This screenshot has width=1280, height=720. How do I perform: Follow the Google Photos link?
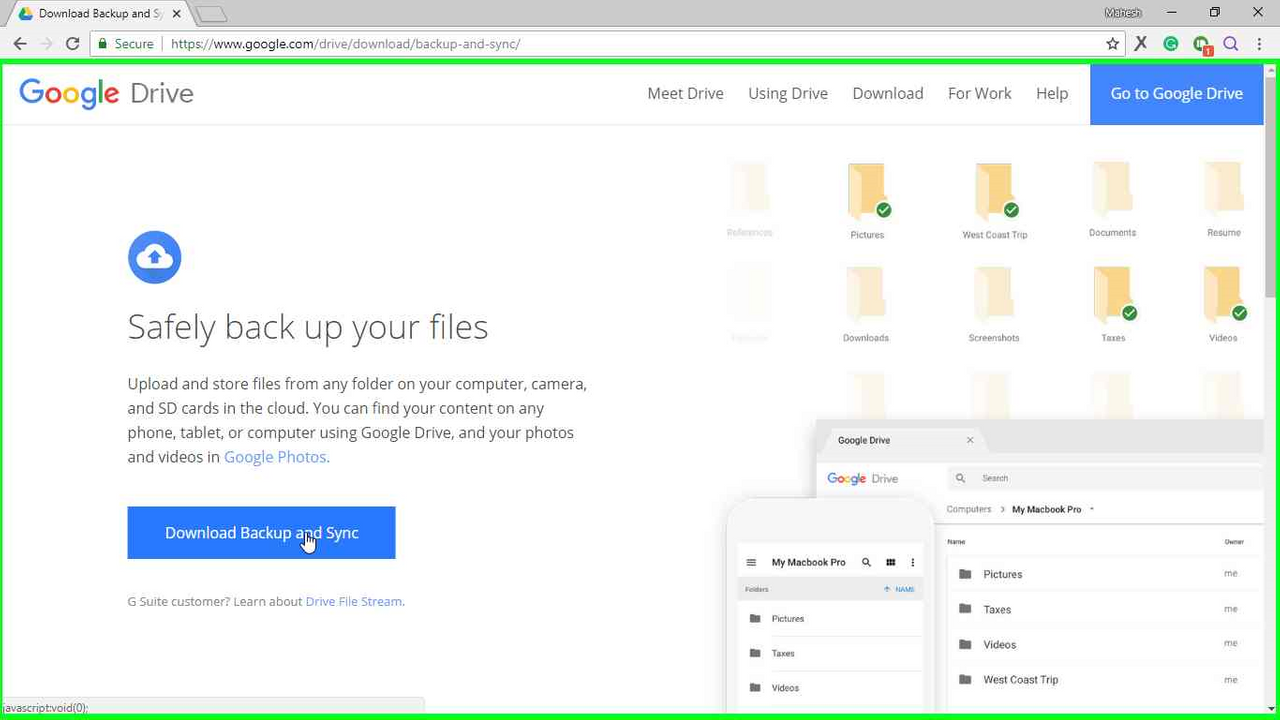[275, 457]
